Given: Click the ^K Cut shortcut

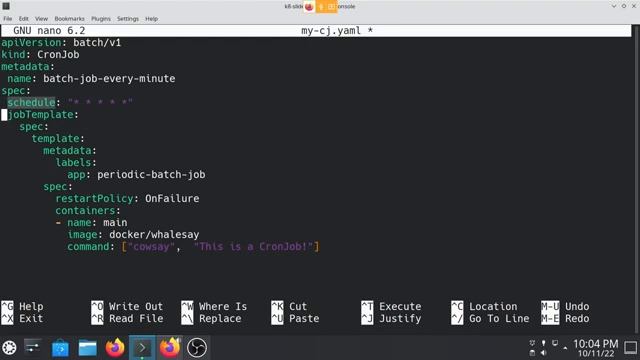Looking at the screenshot, I should (289, 307).
